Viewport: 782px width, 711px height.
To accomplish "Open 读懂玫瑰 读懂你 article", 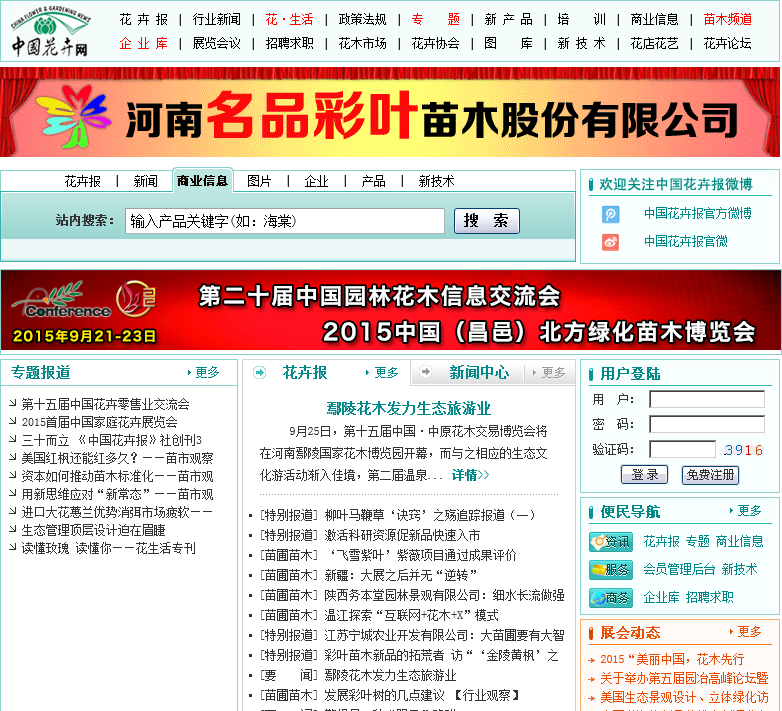I will [108, 548].
